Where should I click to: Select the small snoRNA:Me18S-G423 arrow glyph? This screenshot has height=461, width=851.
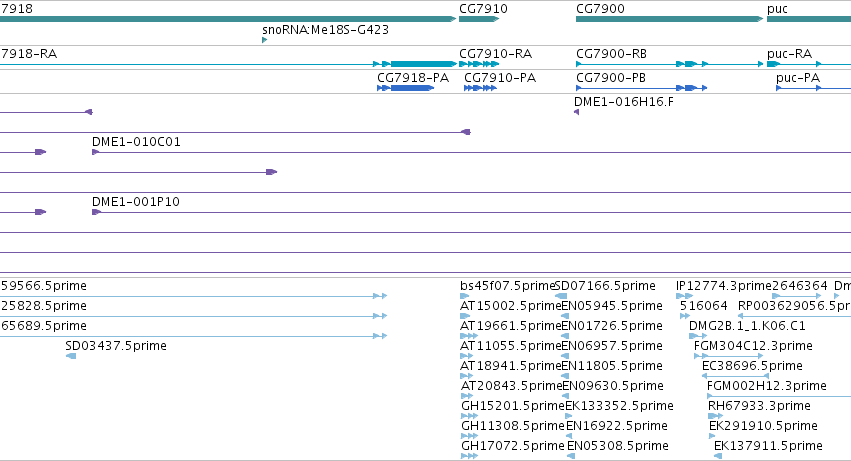pyautogui.click(x=264, y=40)
